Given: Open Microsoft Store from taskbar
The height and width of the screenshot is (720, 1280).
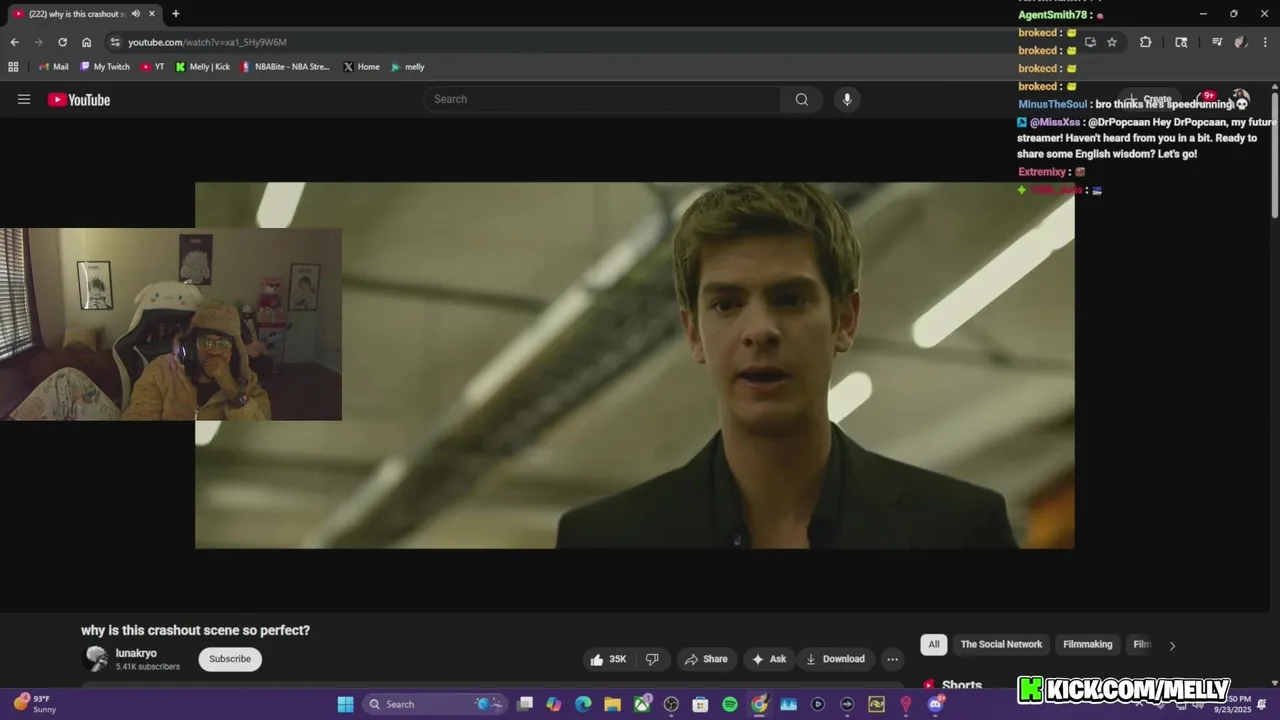Looking at the screenshot, I should point(700,704).
